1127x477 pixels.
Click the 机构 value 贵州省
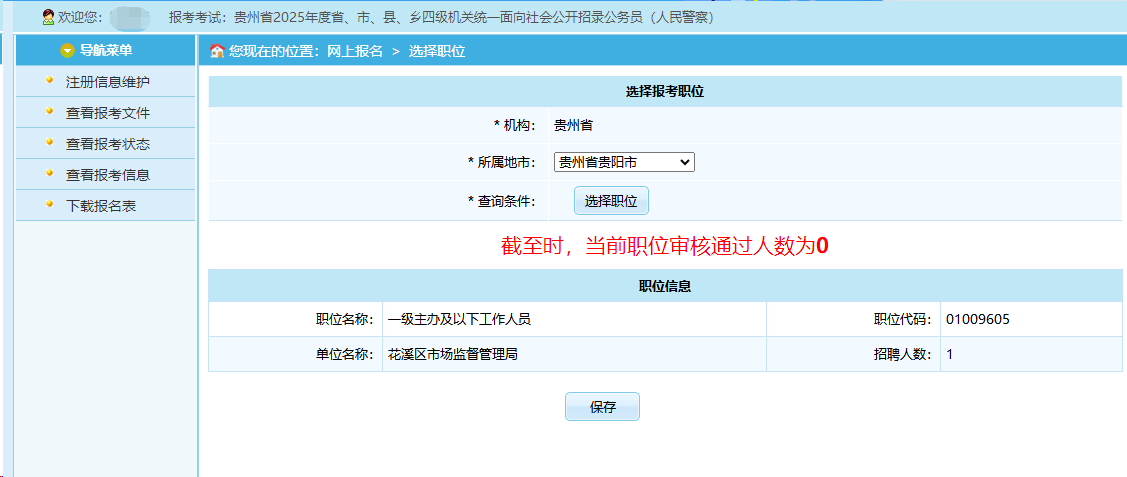573,126
